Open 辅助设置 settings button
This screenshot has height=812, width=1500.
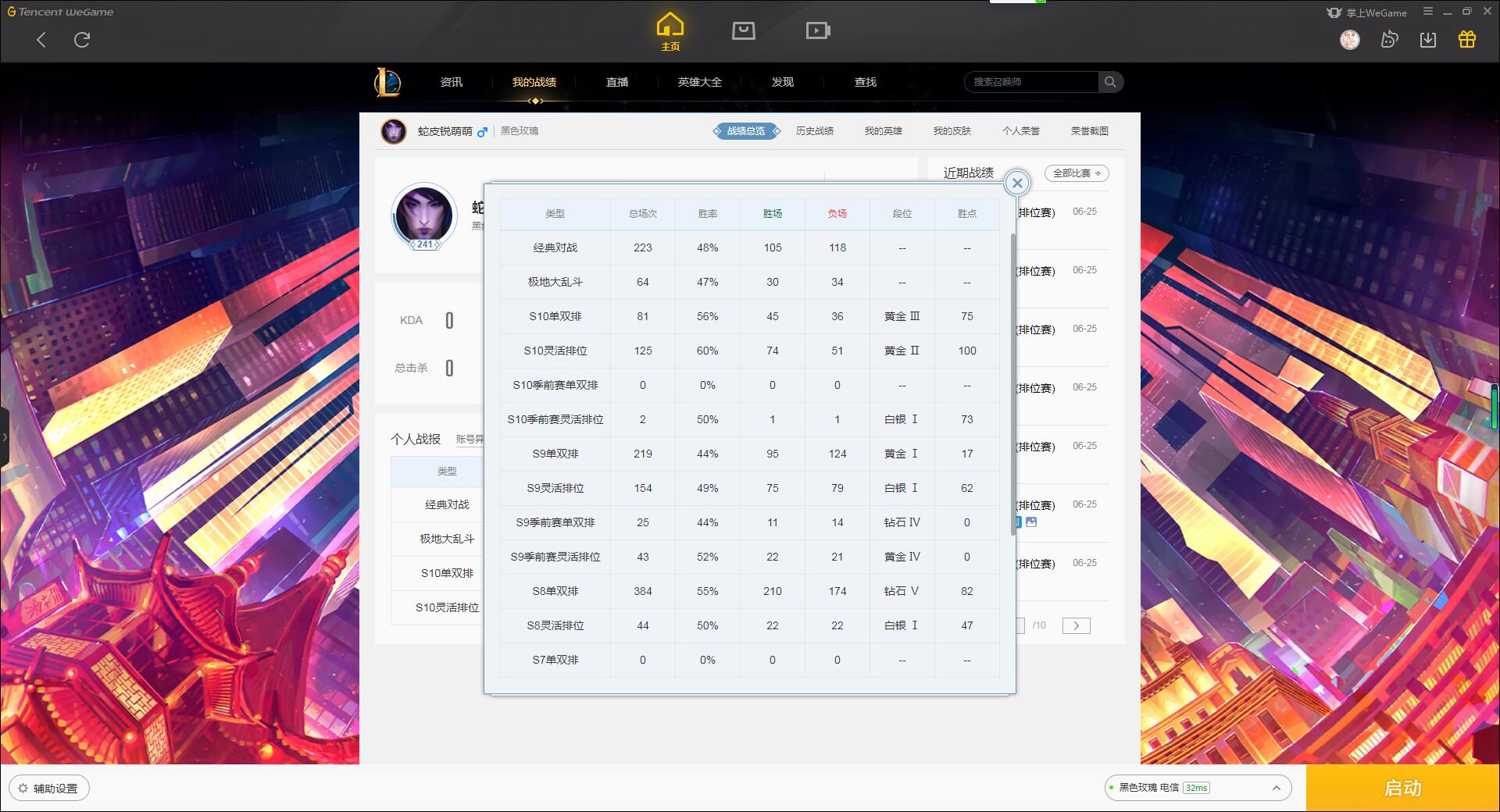pos(49,789)
